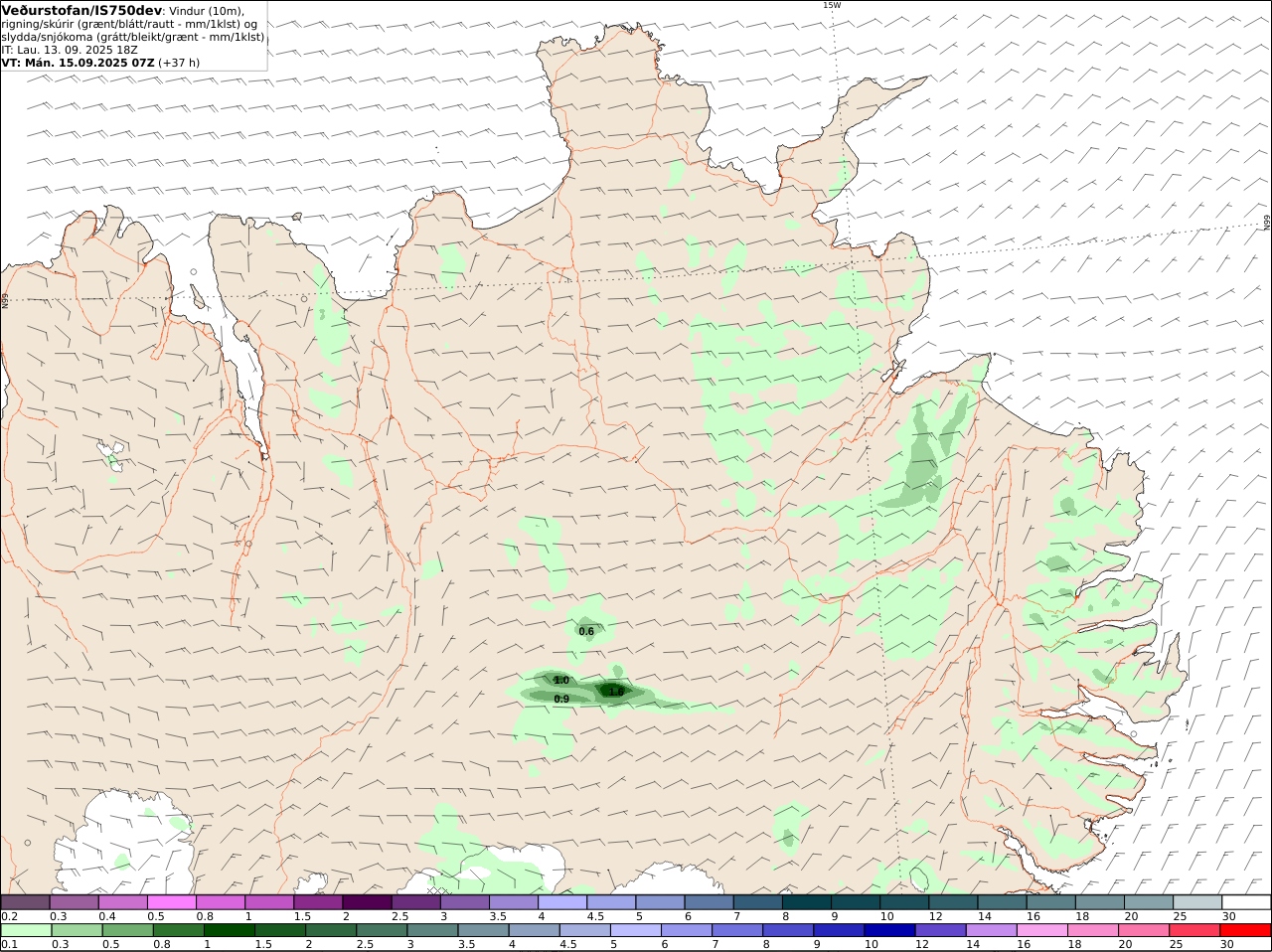Pick the lavender snow scale swatch between 4 and 4.5

click(x=562, y=901)
